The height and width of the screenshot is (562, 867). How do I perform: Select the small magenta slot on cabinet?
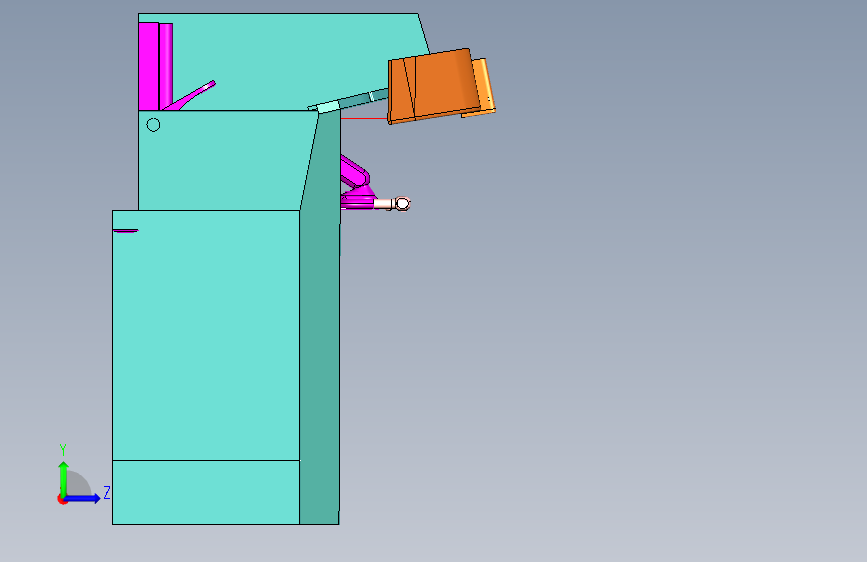pos(126,231)
